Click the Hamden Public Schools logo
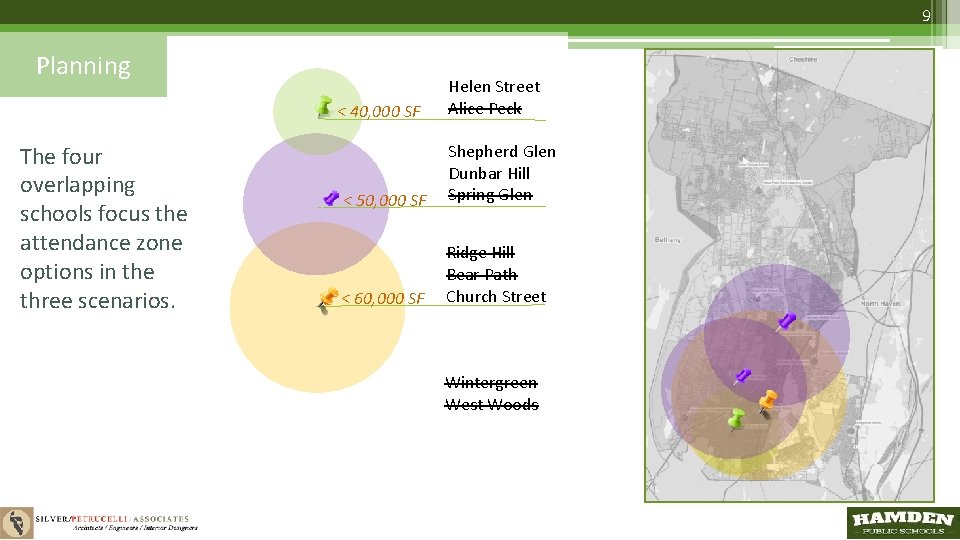Viewport: 960px width, 540px height. click(902, 523)
